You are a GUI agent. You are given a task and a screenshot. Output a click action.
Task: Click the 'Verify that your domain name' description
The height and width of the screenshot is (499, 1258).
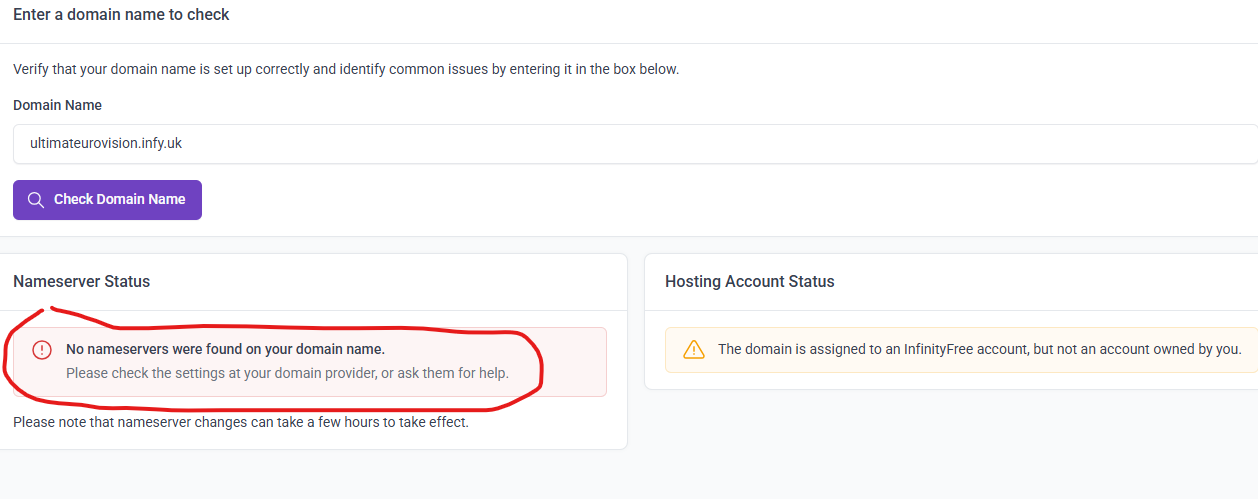(346, 70)
